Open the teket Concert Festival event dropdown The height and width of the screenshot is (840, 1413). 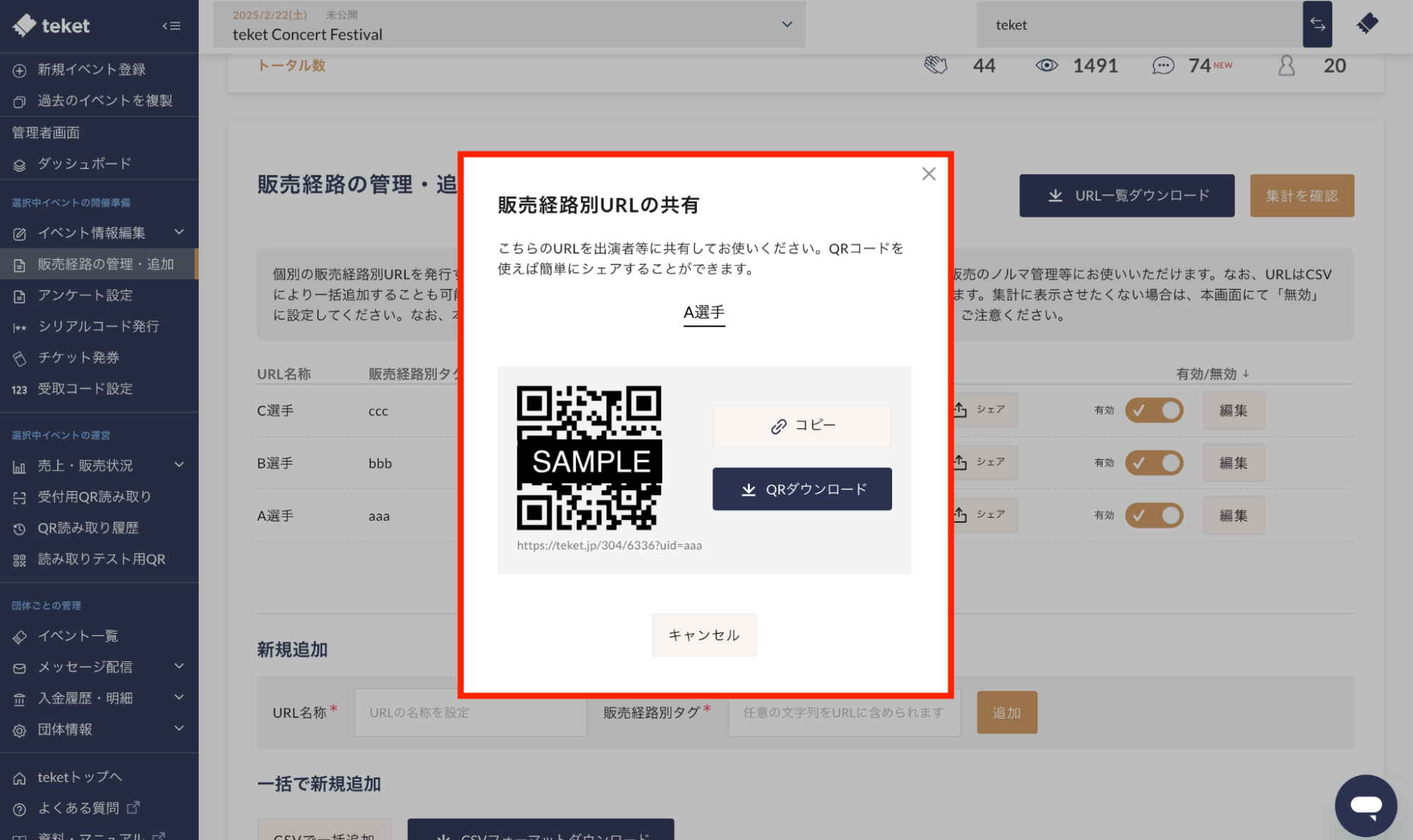(509, 25)
